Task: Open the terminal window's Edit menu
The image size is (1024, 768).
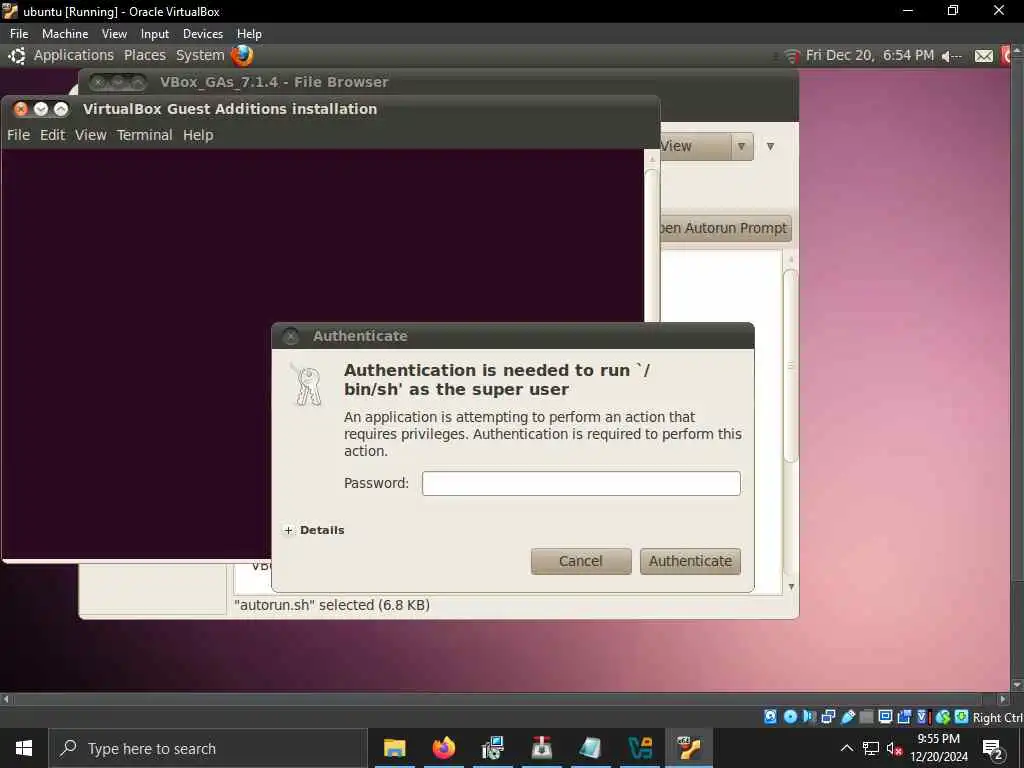Action: [x=52, y=135]
